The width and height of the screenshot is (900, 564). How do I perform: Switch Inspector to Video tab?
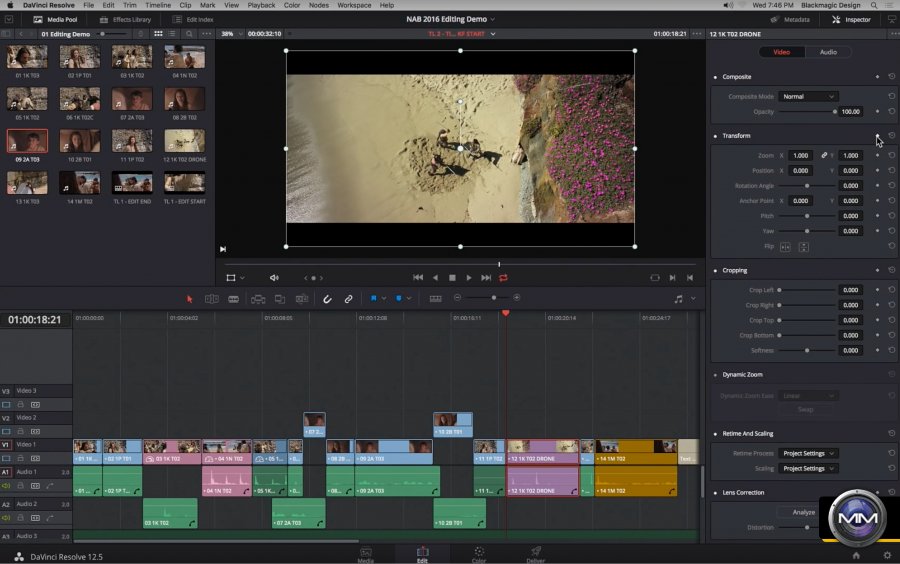(x=782, y=52)
